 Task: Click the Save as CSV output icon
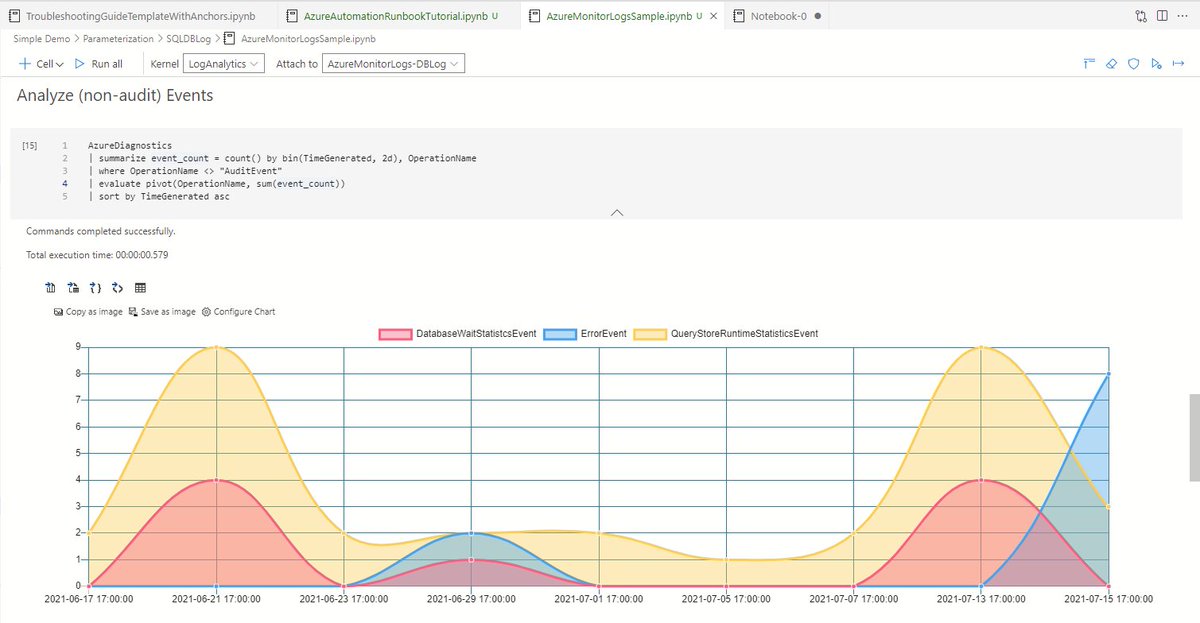point(50,288)
